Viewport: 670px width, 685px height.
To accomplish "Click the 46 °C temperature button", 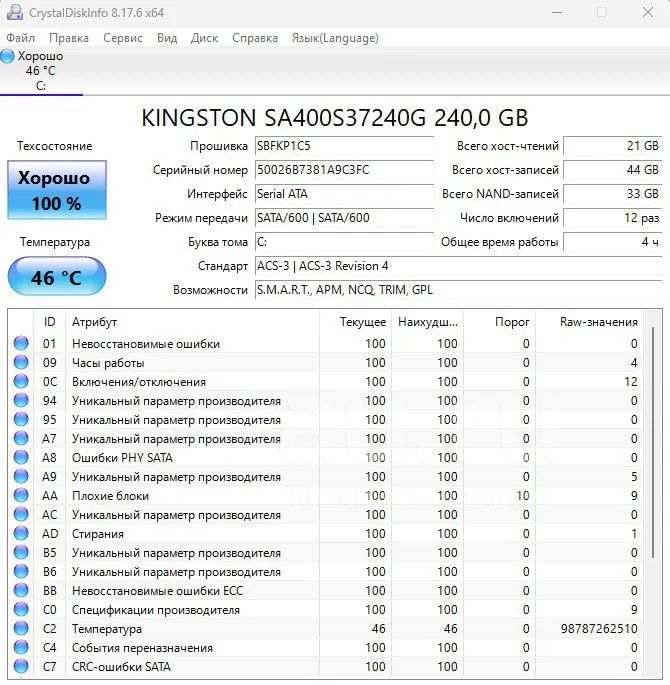I will [57, 277].
